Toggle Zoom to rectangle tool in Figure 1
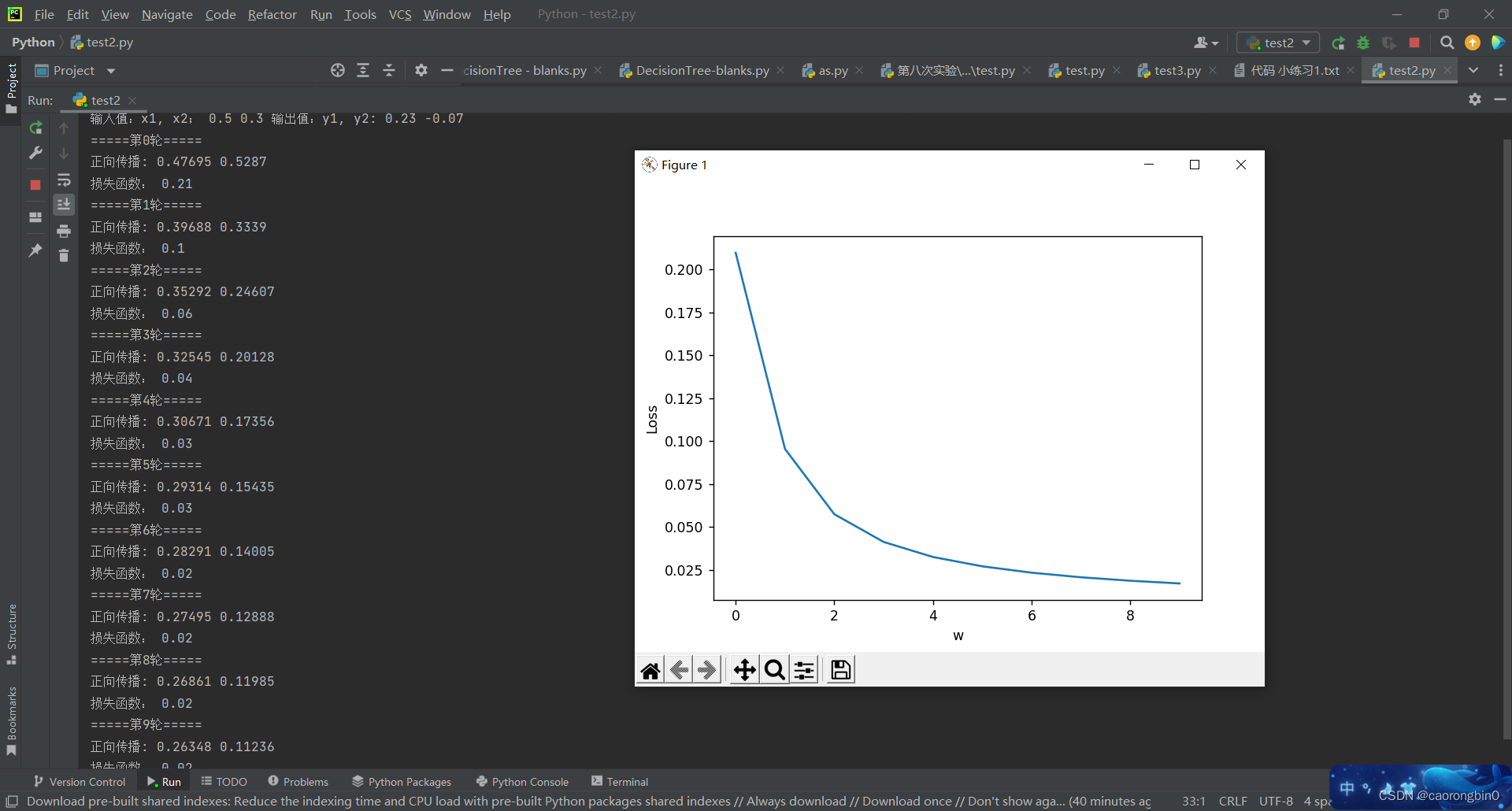Screen dimensions: 1512x811 [774, 670]
